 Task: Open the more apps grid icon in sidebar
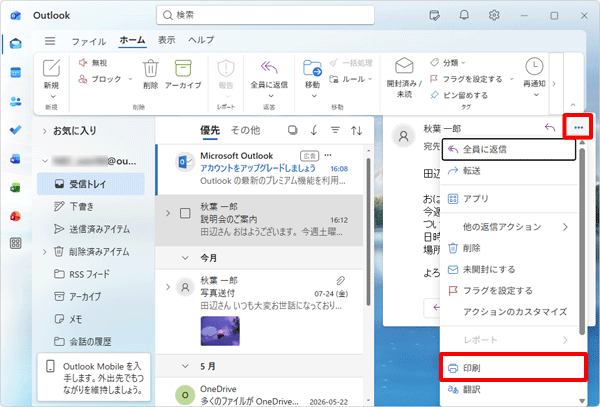(x=16, y=243)
